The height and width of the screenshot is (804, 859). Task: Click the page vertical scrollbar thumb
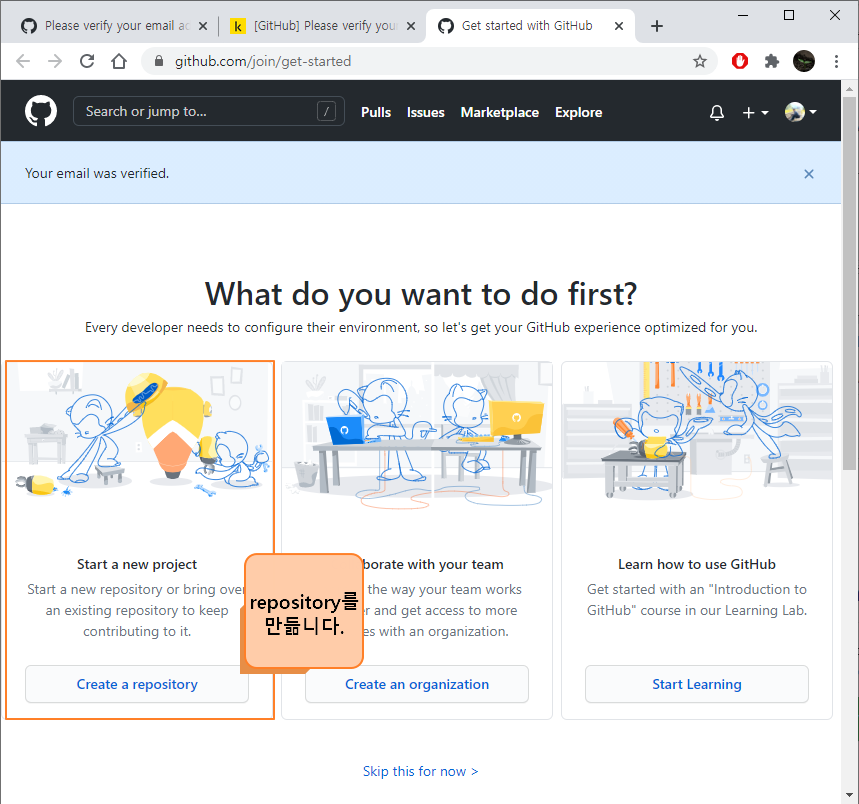click(x=850, y=283)
